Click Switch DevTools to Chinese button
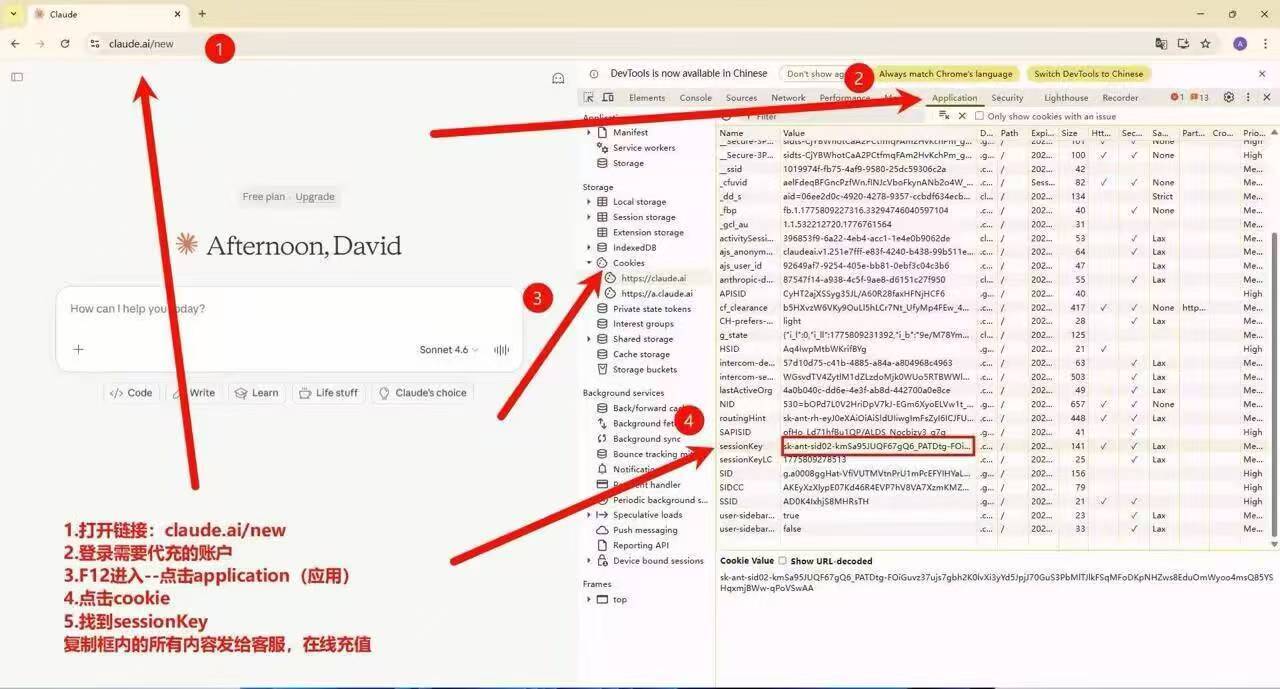This screenshot has height=689, width=1280. pos(1089,74)
